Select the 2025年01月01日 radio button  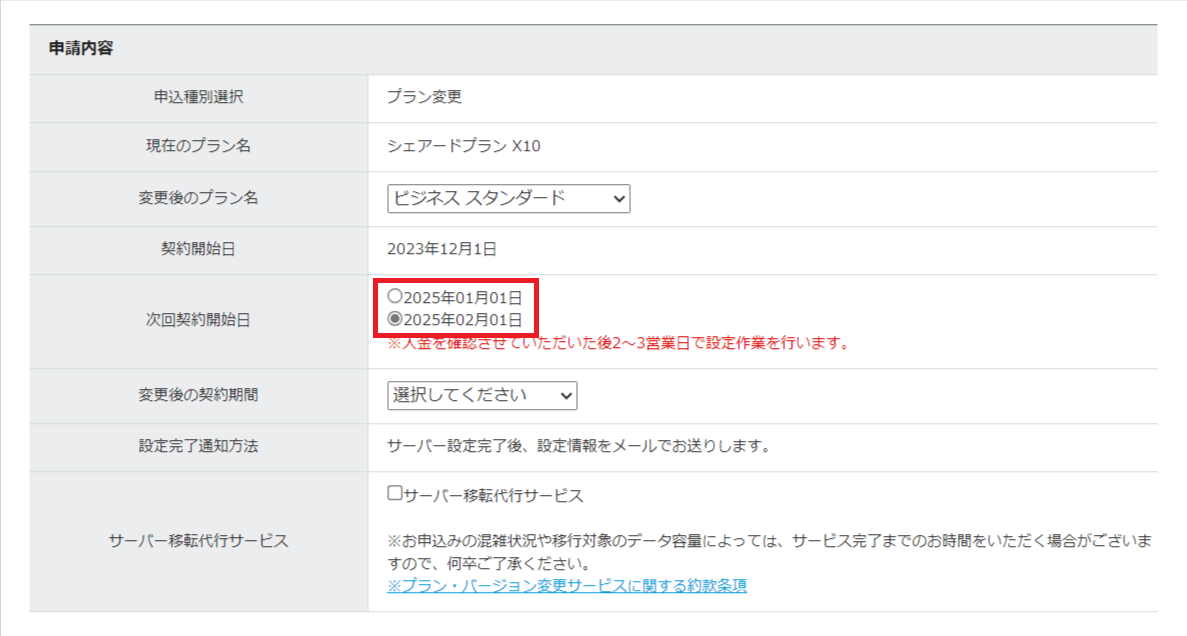[x=395, y=297]
